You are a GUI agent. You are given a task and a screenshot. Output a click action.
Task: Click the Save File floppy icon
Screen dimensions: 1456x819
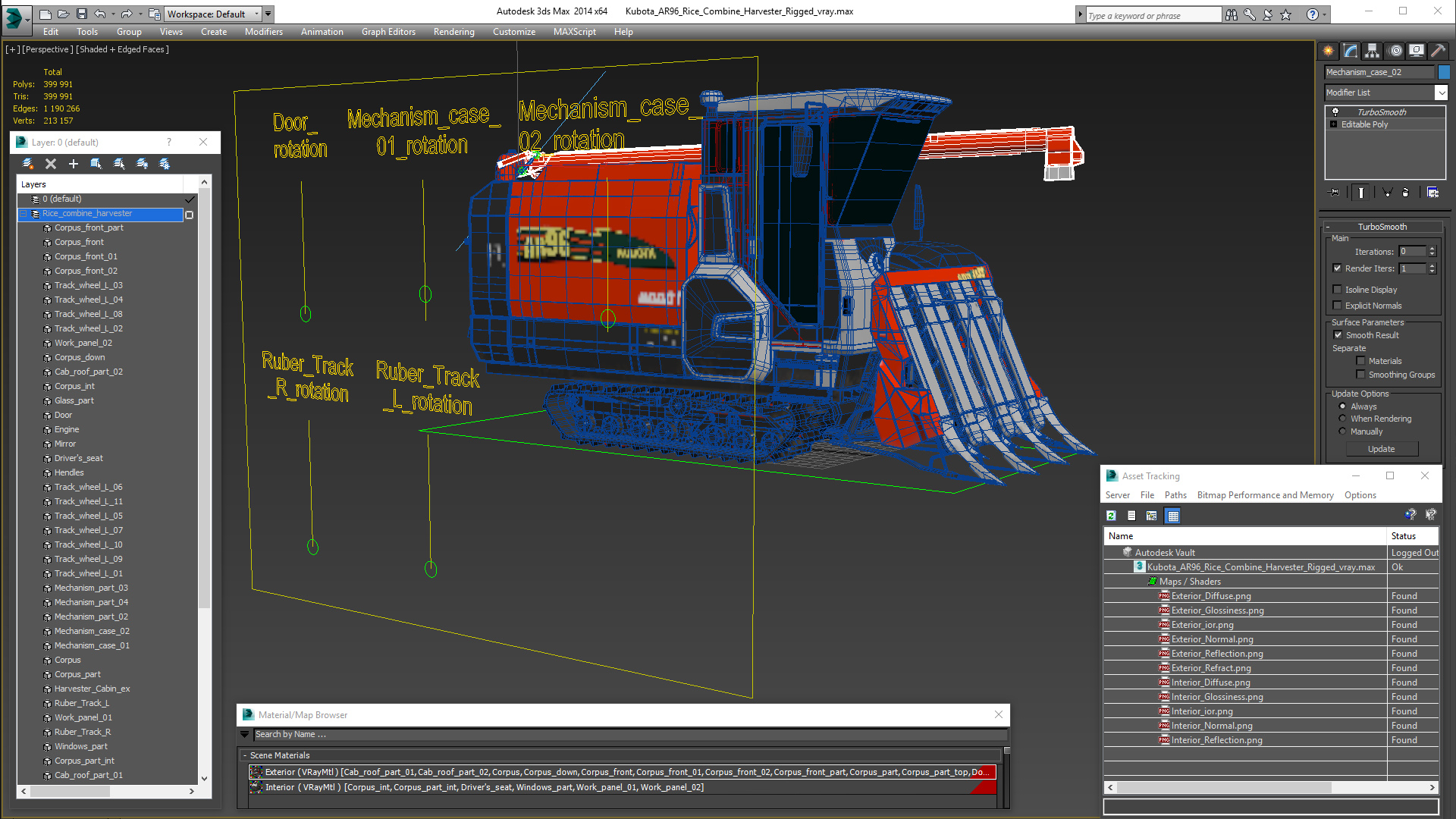(x=81, y=14)
